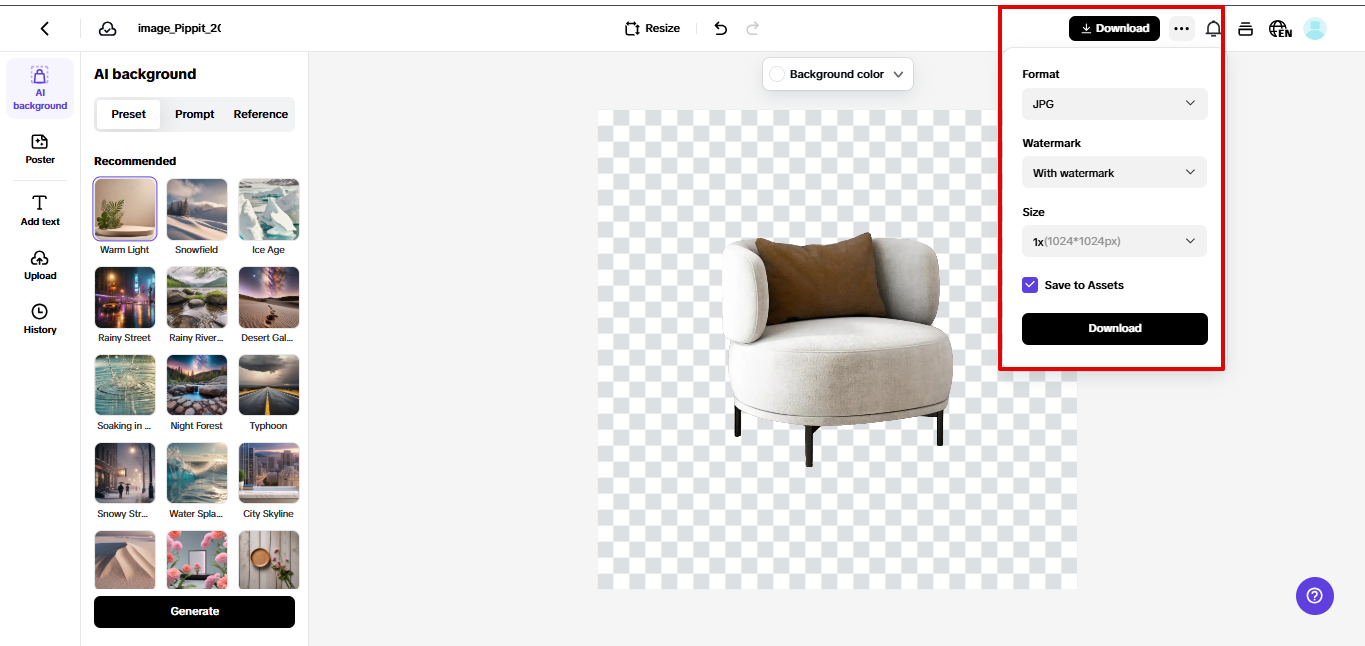Screen dimensions: 1365x646
Task: Open the Add text sidebar tool
Action: click(x=40, y=211)
